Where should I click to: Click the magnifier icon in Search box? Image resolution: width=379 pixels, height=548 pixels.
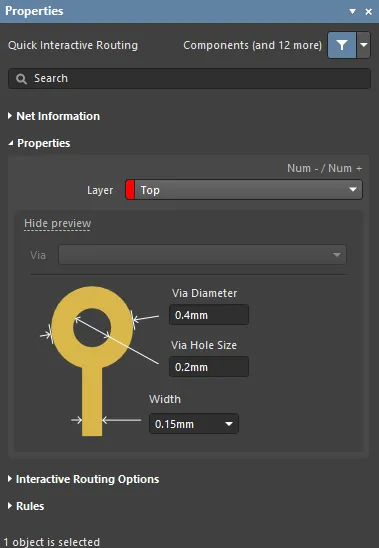point(21,79)
